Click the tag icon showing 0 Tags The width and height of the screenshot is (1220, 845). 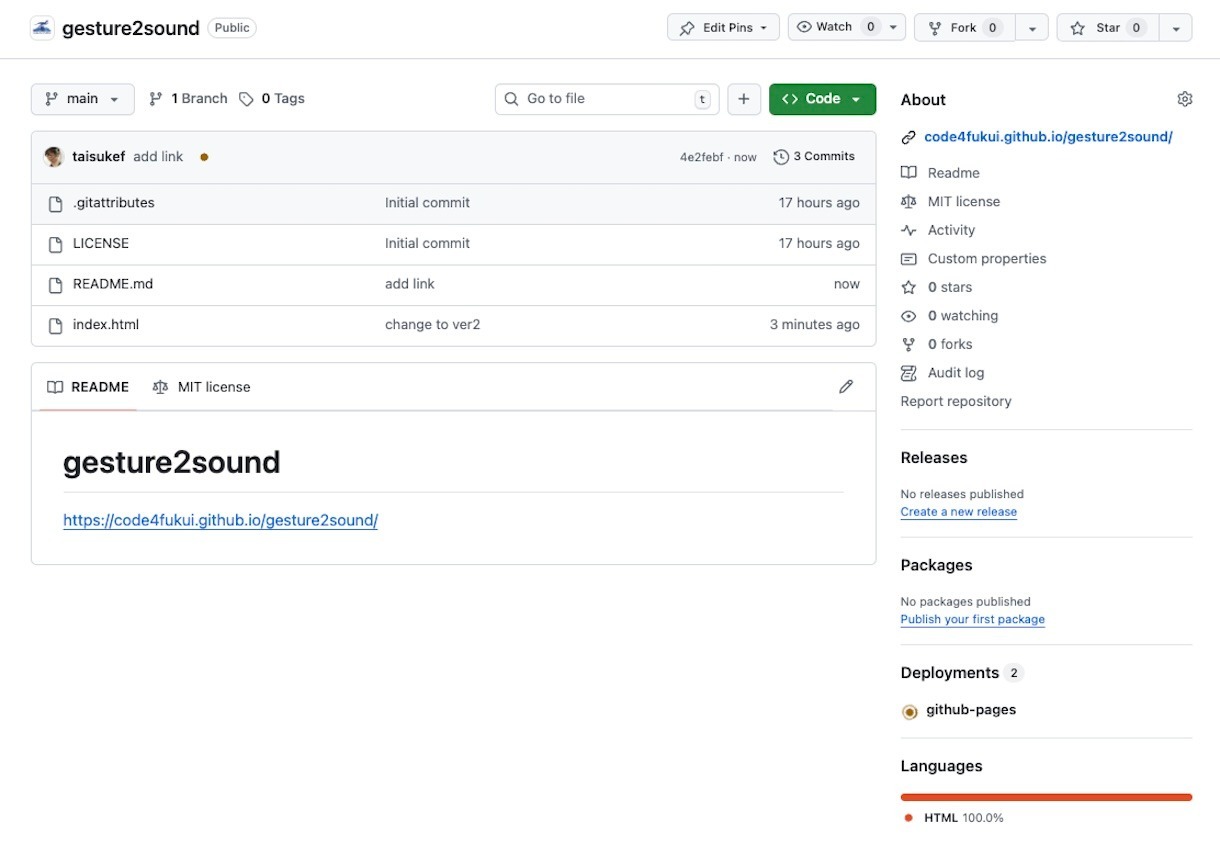tap(246, 99)
